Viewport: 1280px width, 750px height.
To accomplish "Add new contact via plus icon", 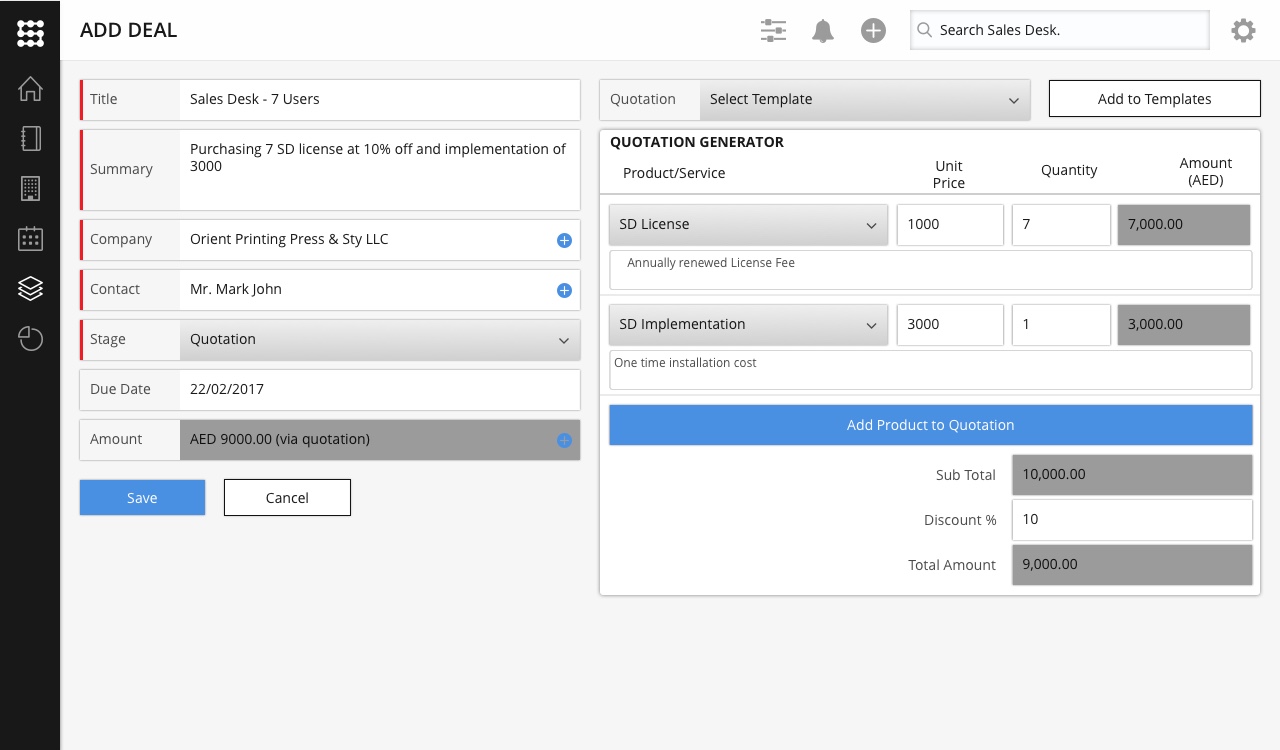I will coord(564,290).
